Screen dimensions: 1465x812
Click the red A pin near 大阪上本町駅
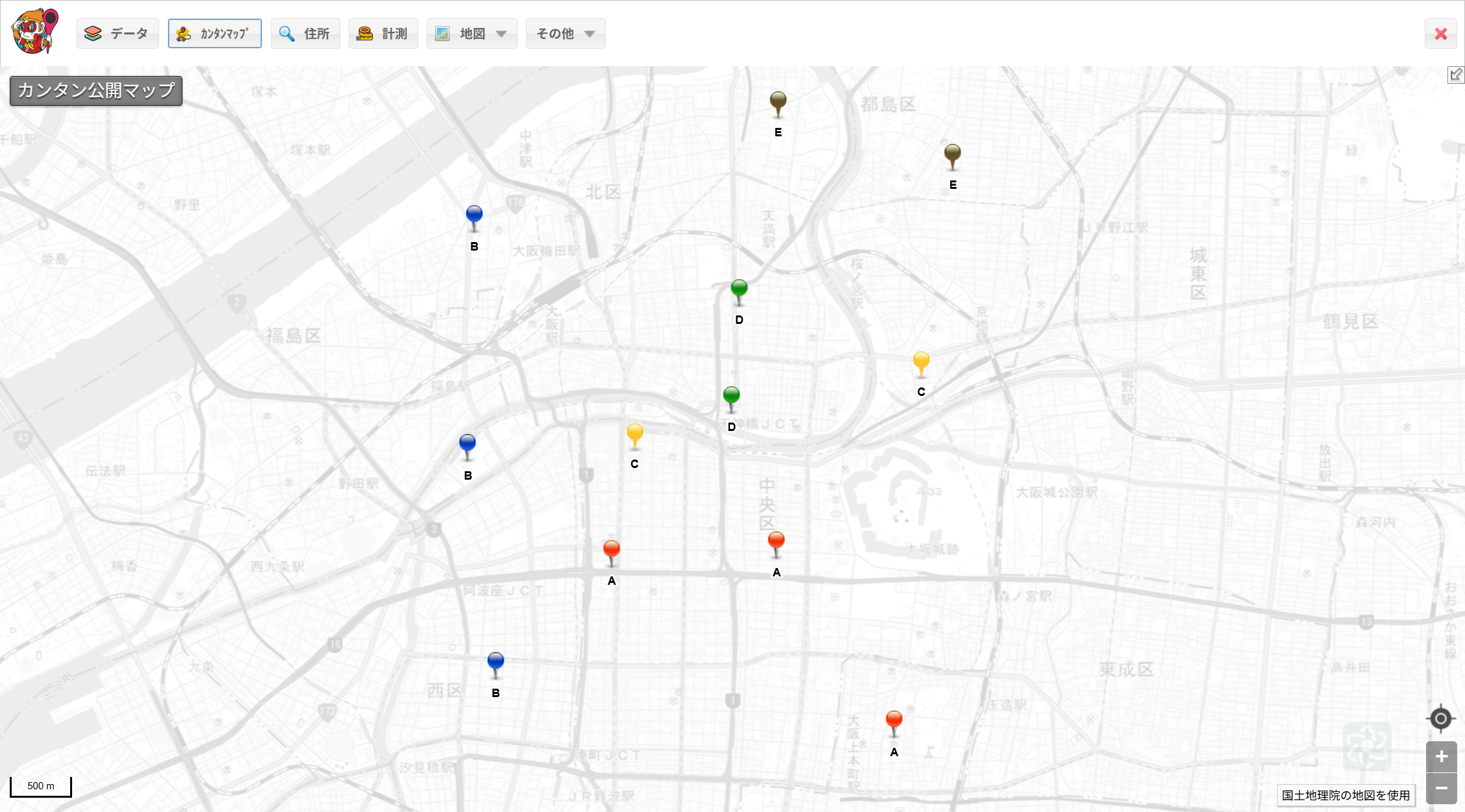[x=894, y=720]
